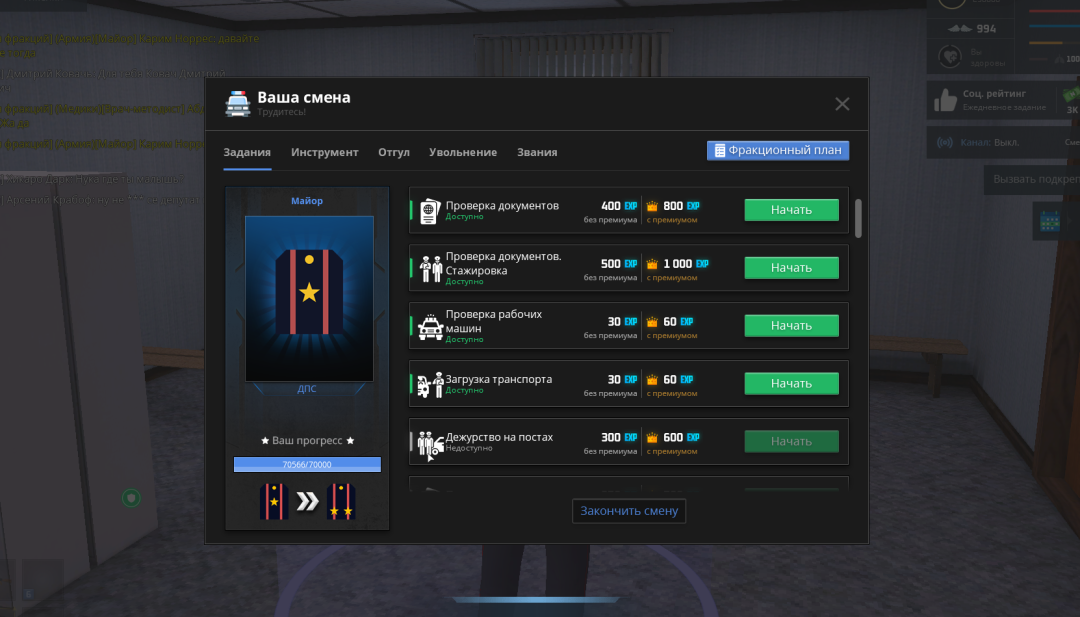The width and height of the screenshot is (1080, 617).
Task: Click the patrol car icon for Проверка рабочих машин
Action: tap(430, 326)
